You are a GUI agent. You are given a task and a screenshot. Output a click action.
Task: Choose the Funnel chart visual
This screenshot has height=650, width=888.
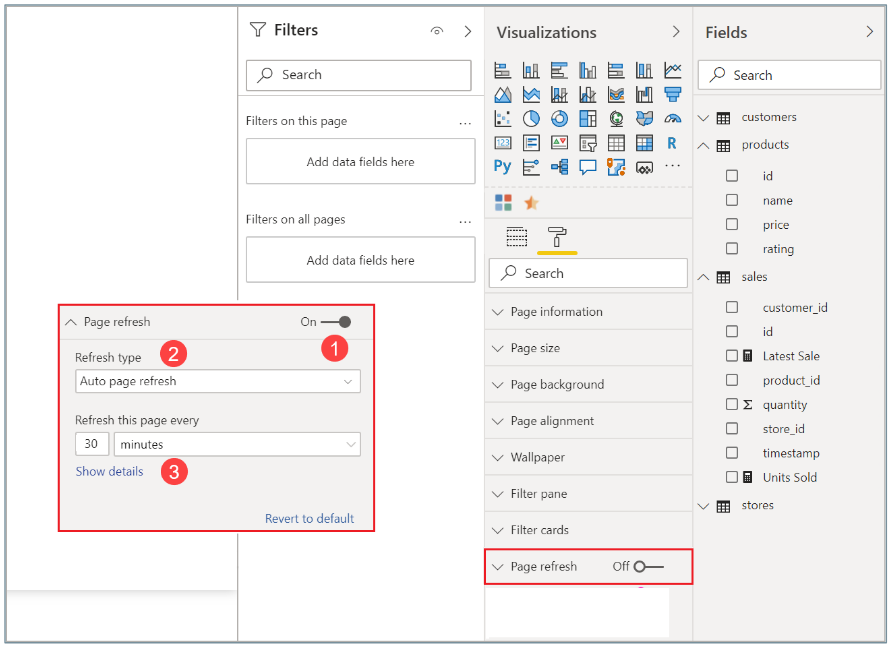coord(672,95)
